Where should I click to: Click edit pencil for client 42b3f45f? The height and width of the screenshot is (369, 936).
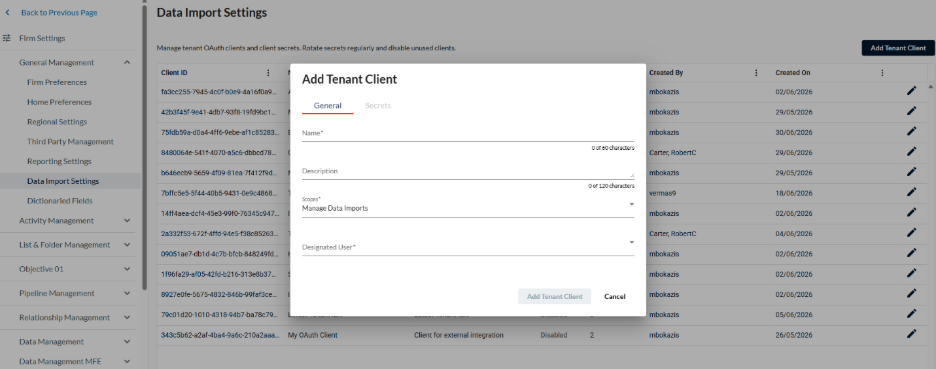tap(911, 111)
